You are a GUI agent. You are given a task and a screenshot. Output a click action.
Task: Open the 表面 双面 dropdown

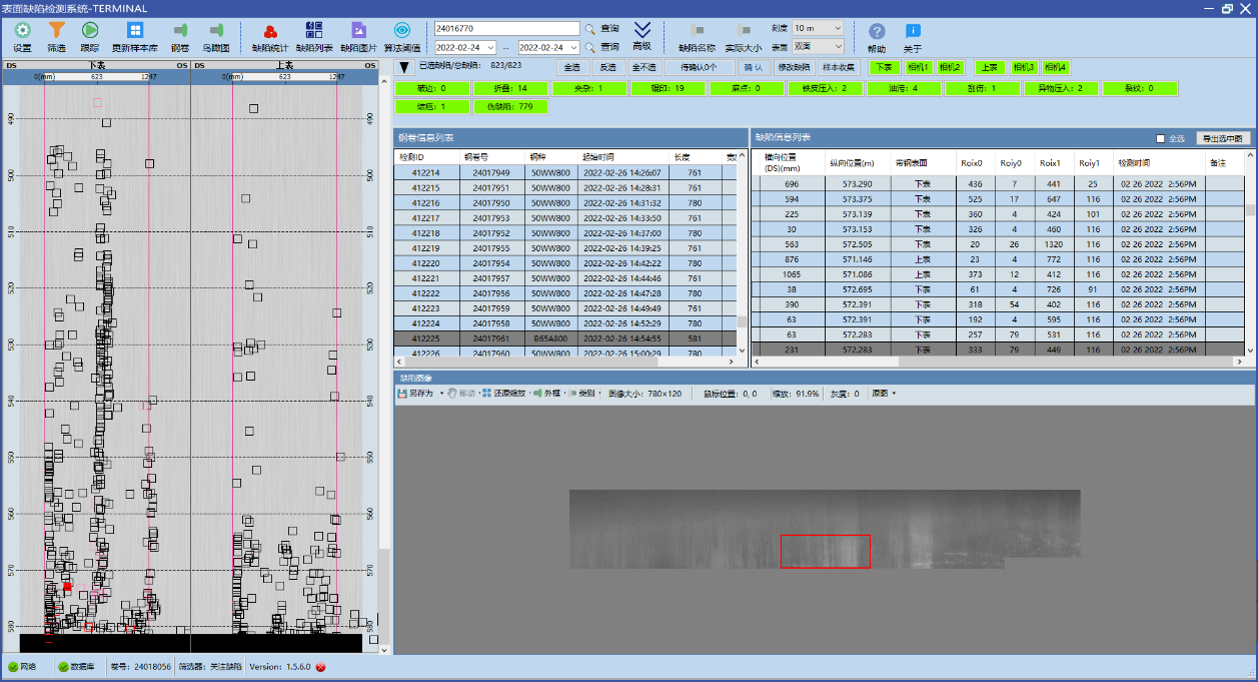pyautogui.click(x=817, y=46)
